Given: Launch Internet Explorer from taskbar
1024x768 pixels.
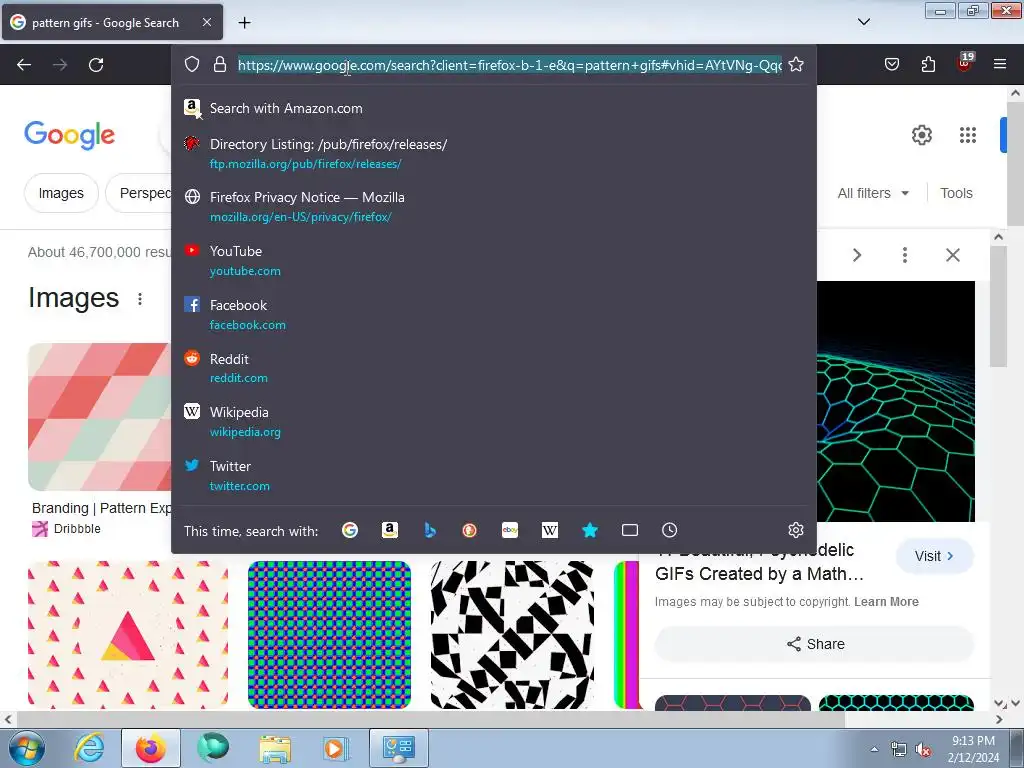Looking at the screenshot, I should pyautogui.click(x=89, y=748).
